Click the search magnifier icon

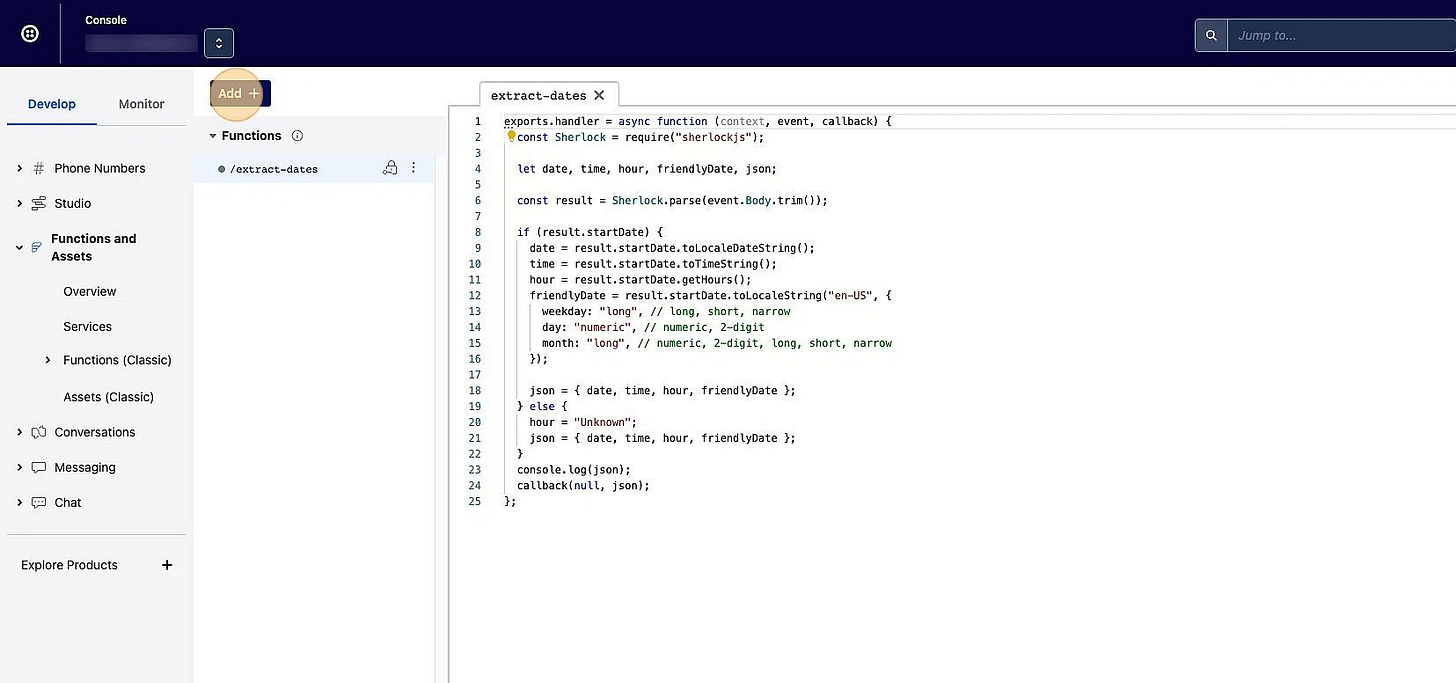tap(1211, 35)
